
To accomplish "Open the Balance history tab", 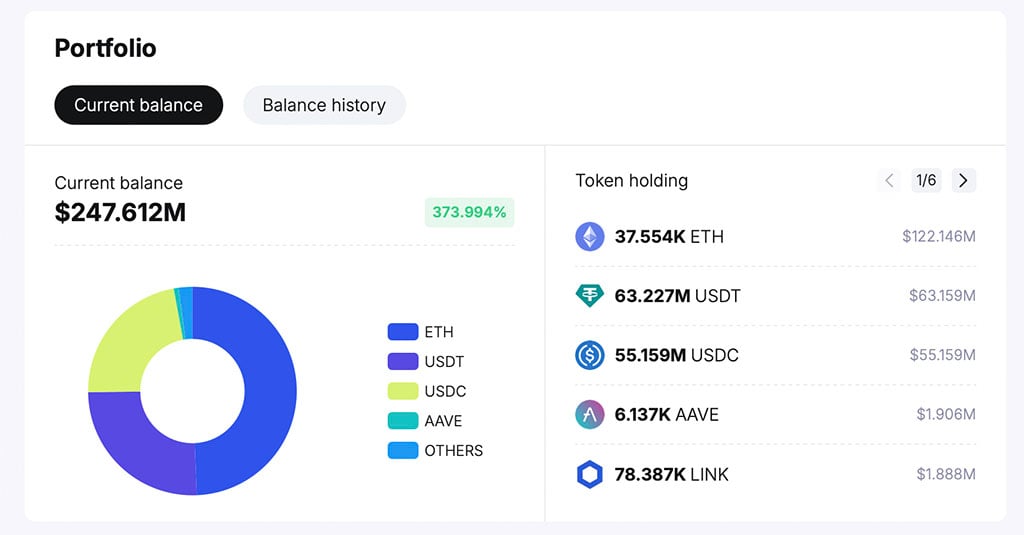I will click(324, 105).
